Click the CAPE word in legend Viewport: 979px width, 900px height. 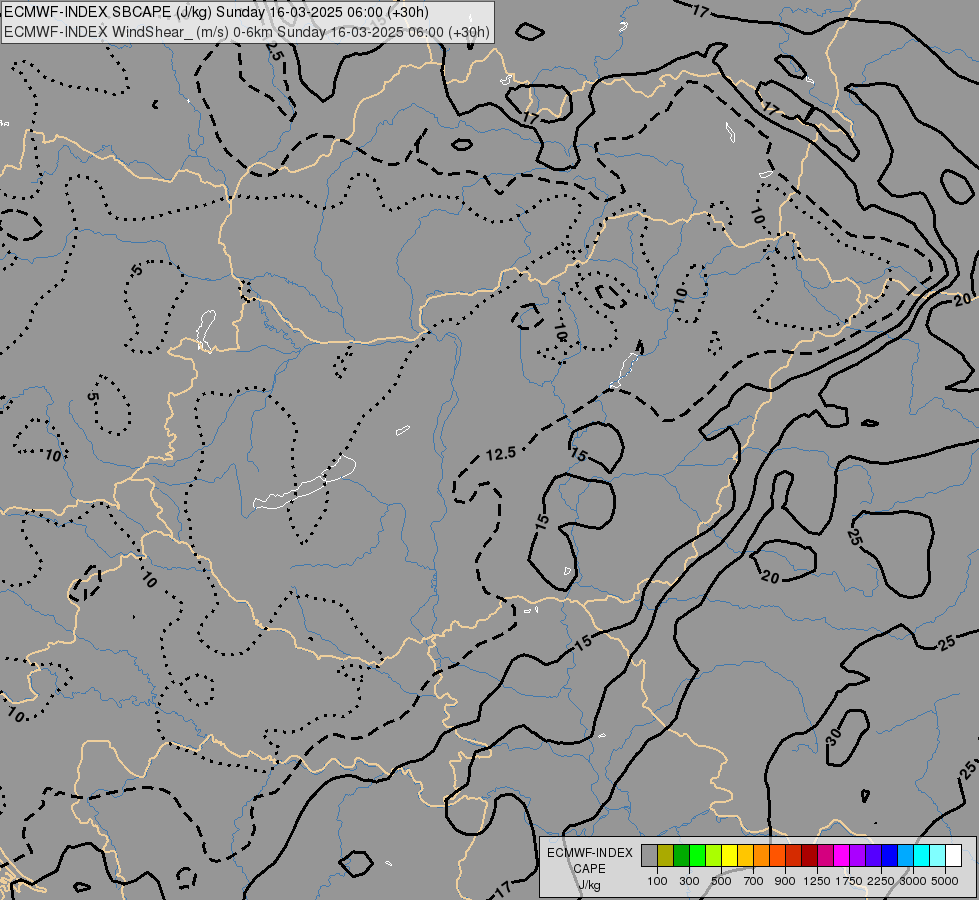[589, 869]
